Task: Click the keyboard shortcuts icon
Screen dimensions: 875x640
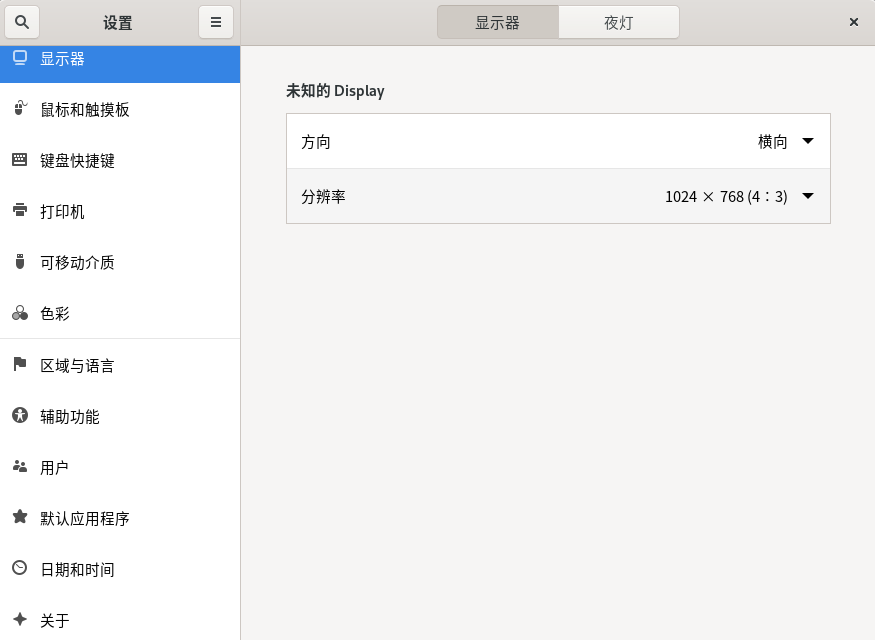Action: point(19,160)
